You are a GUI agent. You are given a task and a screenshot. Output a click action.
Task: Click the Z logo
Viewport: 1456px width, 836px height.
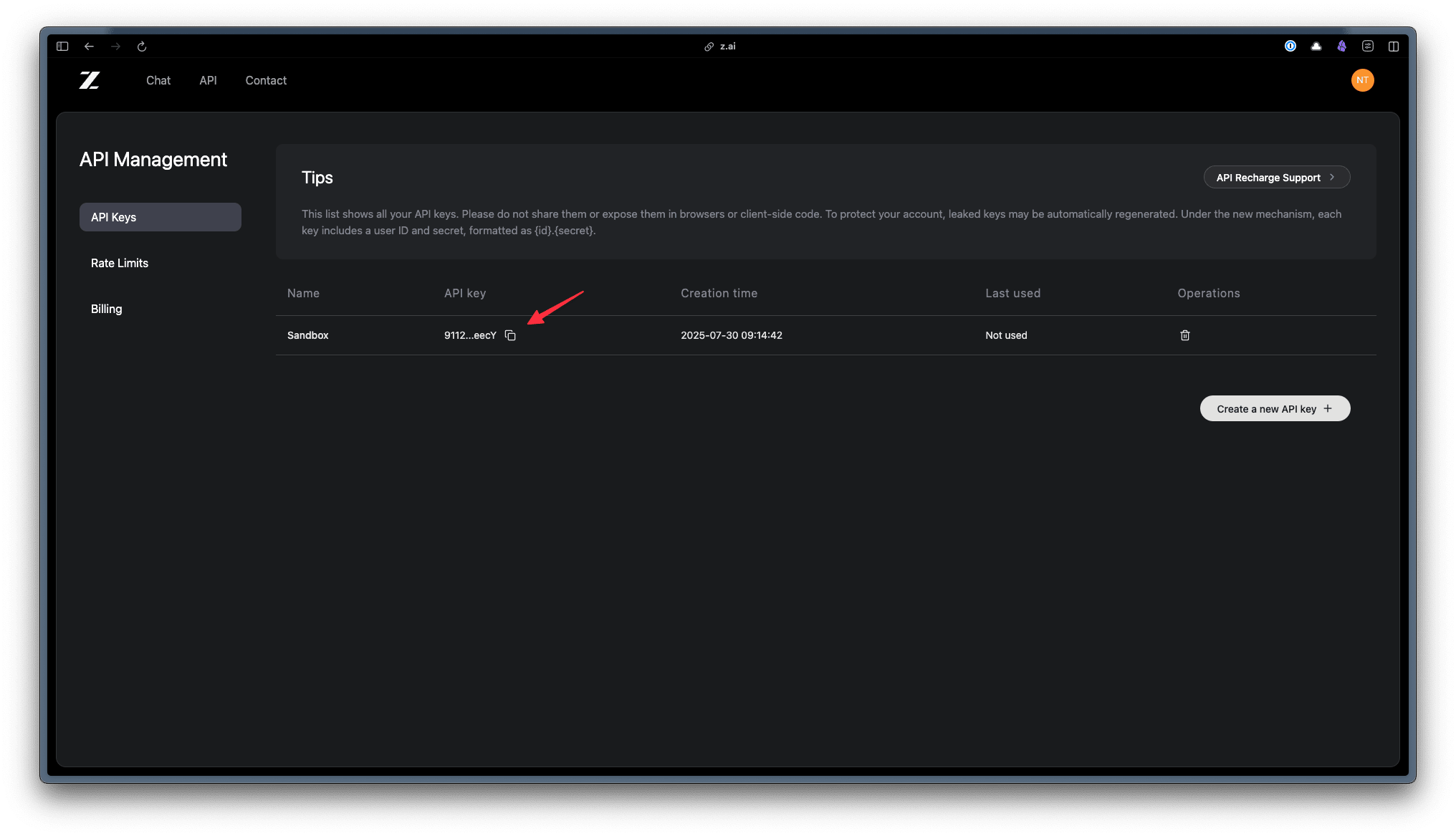point(90,80)
